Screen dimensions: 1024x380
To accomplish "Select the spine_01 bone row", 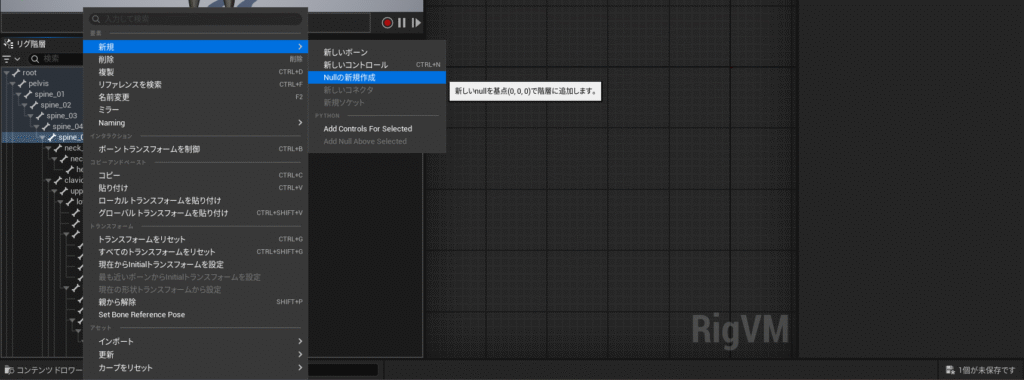I will coord(42,94).
